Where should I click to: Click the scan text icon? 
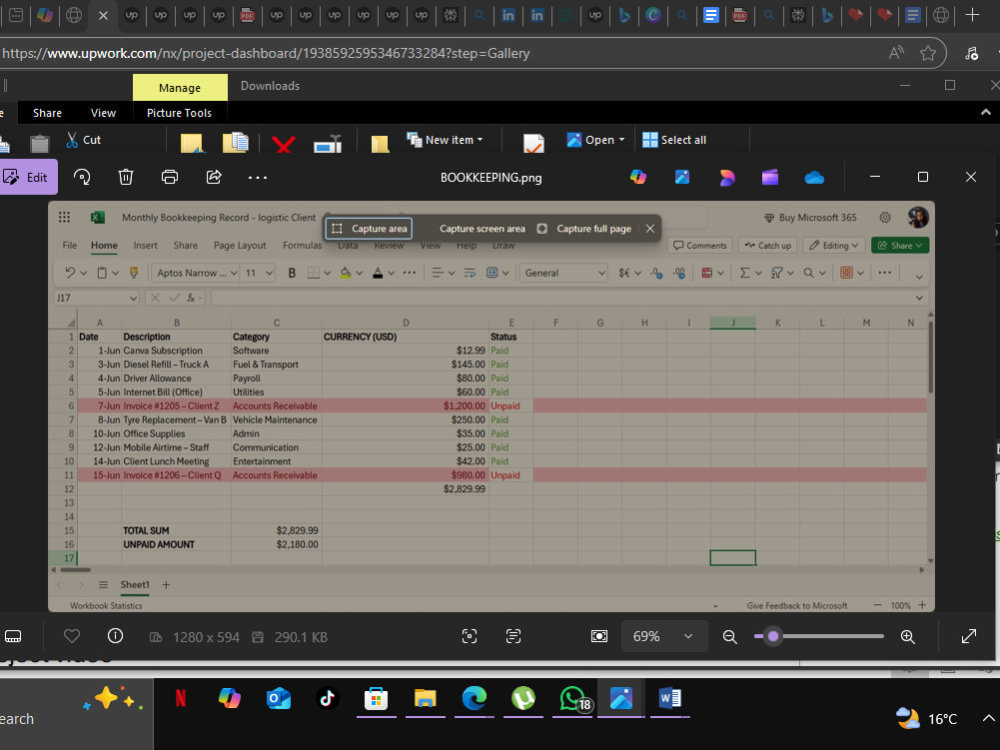(x=513, y=636)
